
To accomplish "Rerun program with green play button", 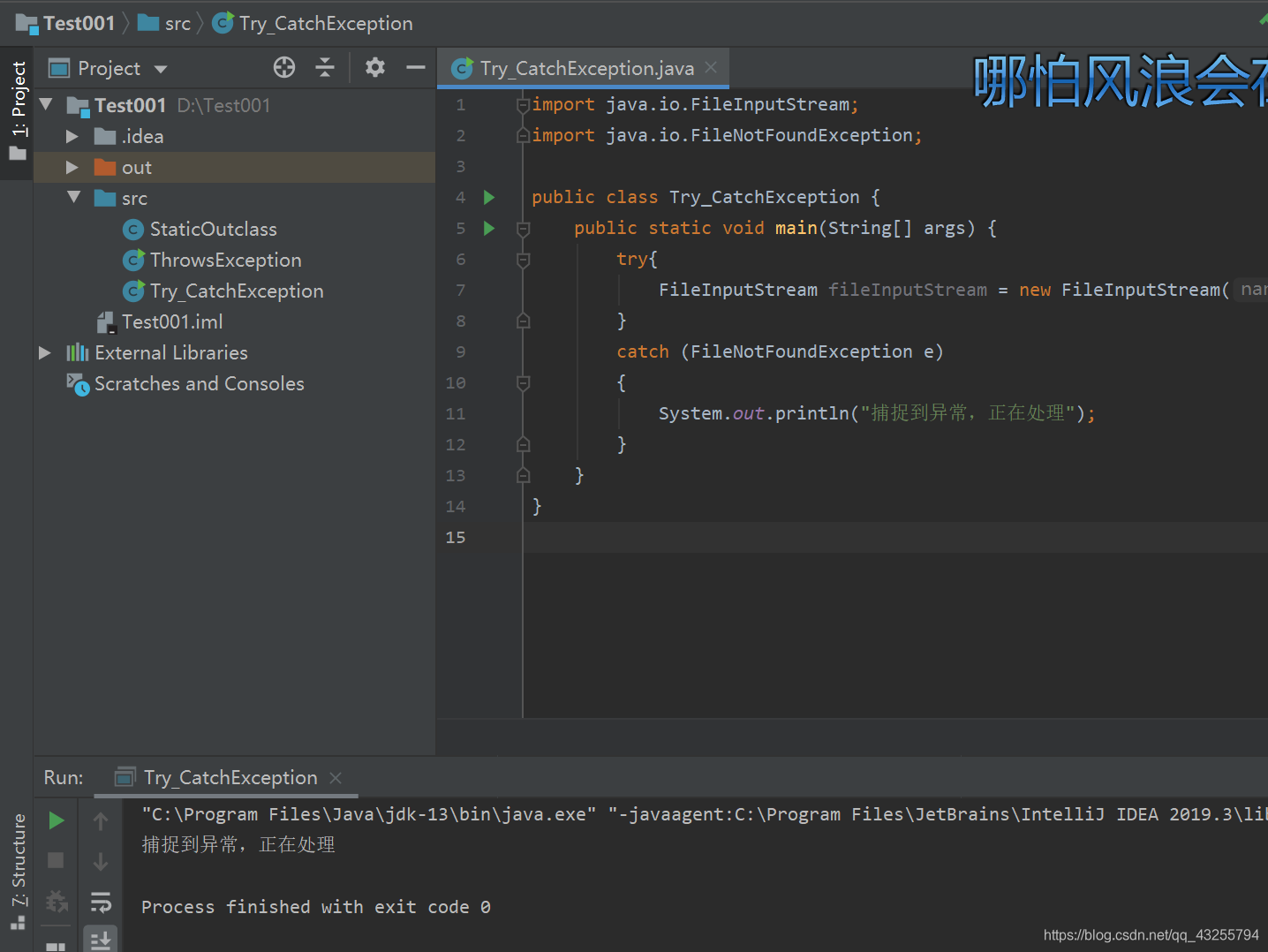I will click(56, 820).
